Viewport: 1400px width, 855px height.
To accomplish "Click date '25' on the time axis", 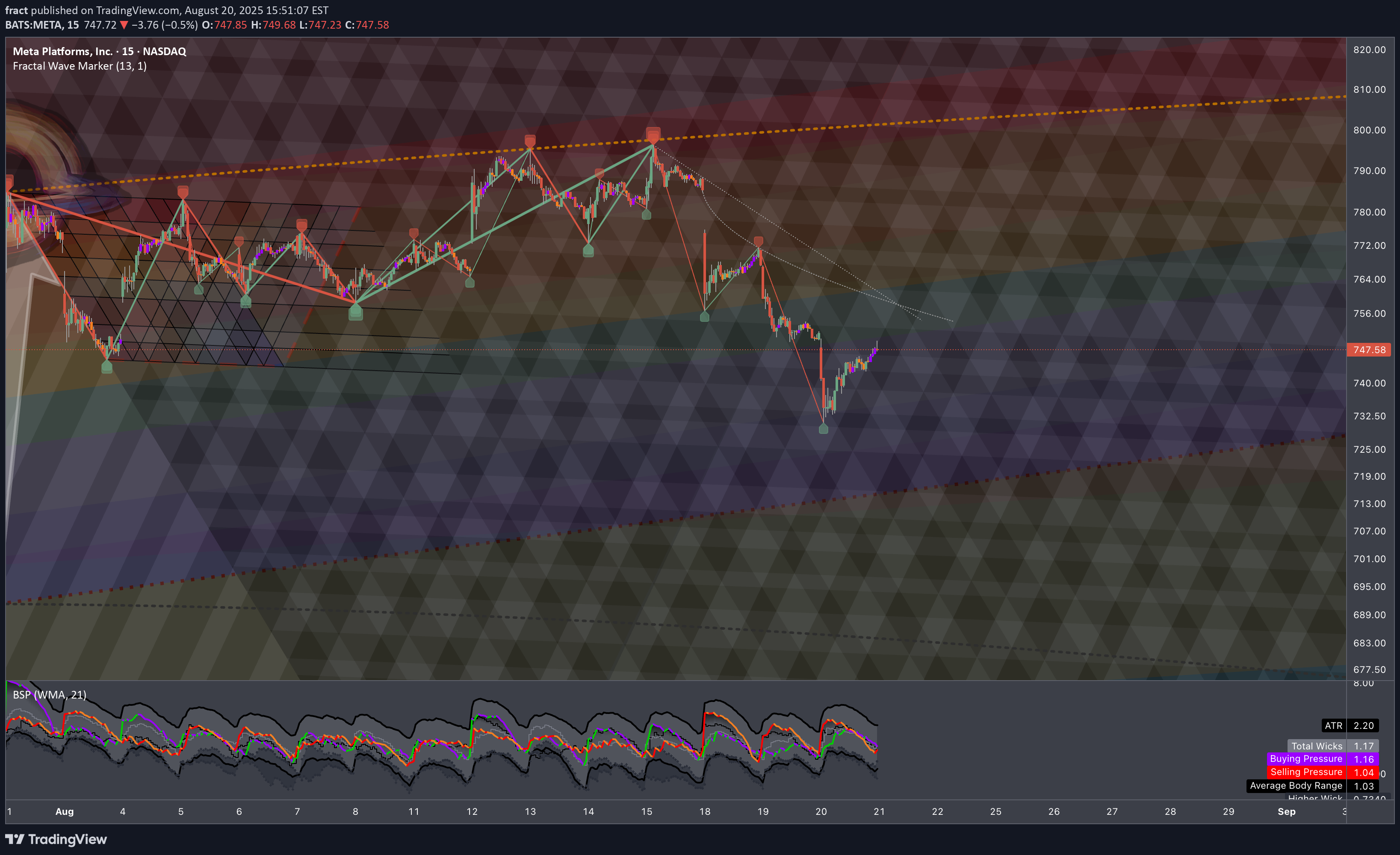I will coord(995,812).
